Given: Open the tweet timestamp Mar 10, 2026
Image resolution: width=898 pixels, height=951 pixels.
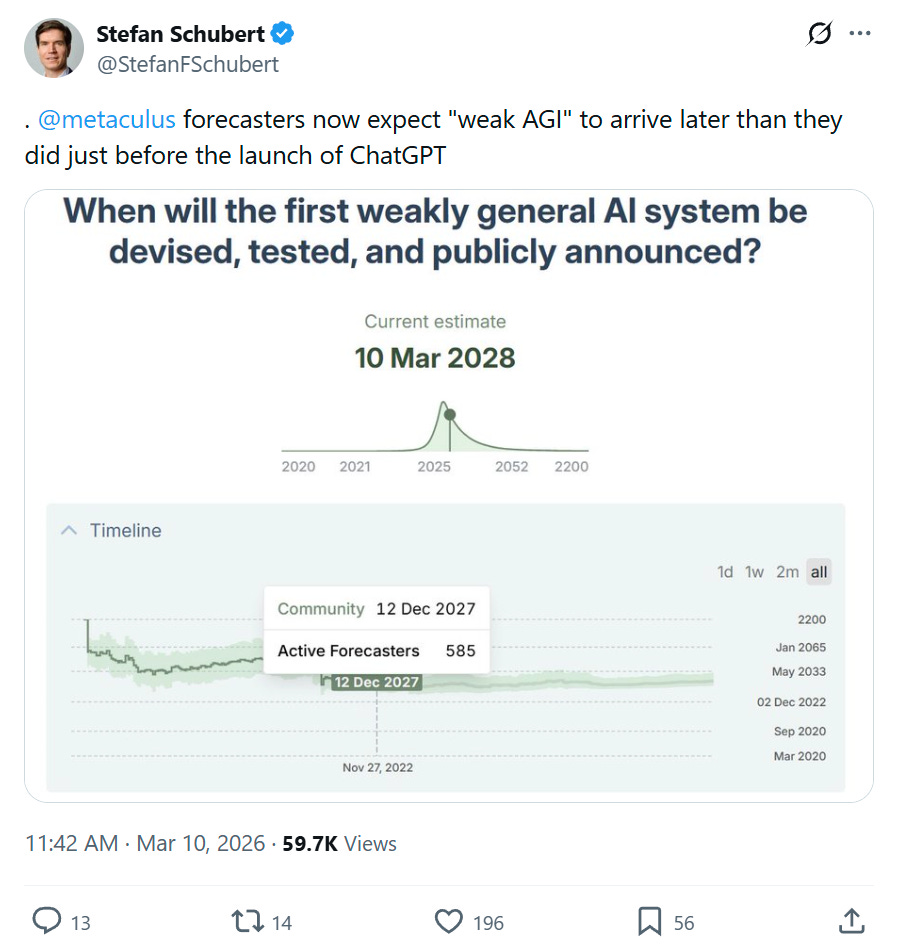Looking at the screenshot, I should coord(201,844).
